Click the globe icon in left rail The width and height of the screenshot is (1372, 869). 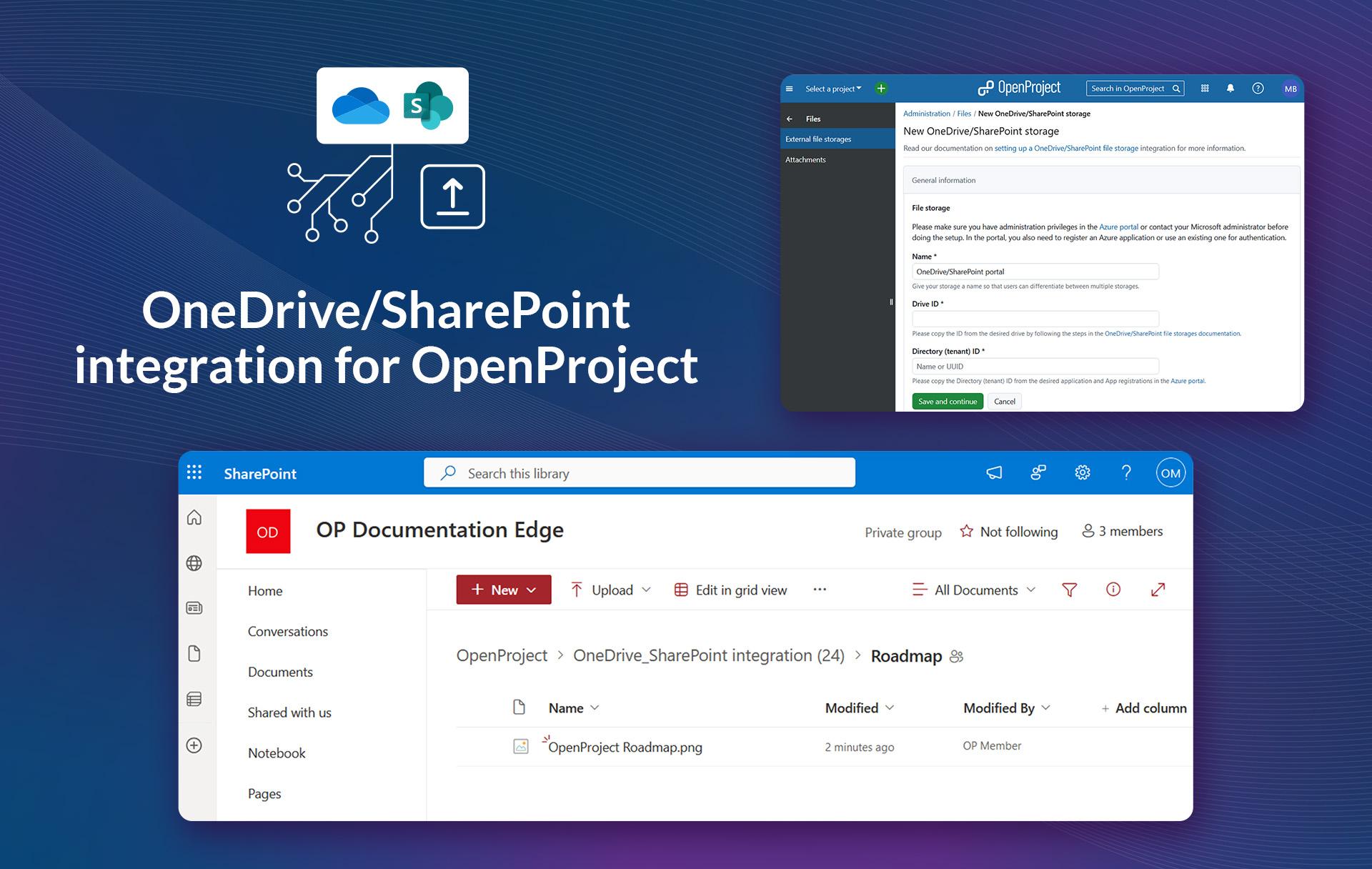(194, 563)
